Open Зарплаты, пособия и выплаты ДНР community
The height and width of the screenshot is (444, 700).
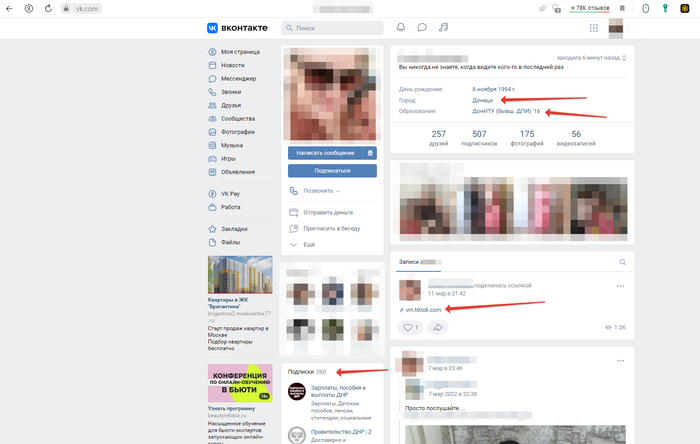[x=338, y=391]
